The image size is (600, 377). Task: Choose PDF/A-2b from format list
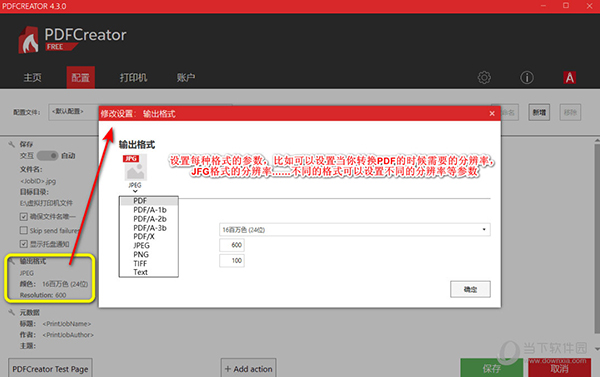click(x=149, y=219)
